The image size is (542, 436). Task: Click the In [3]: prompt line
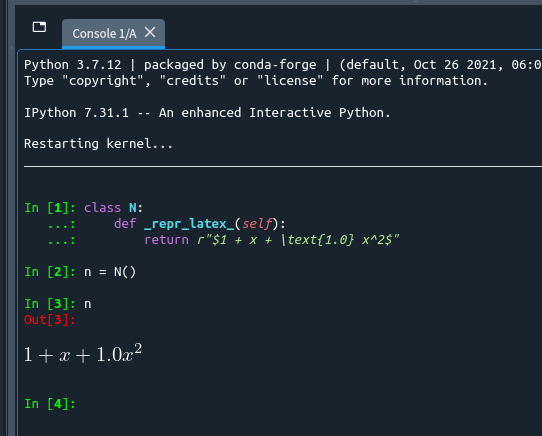(58, 304)
